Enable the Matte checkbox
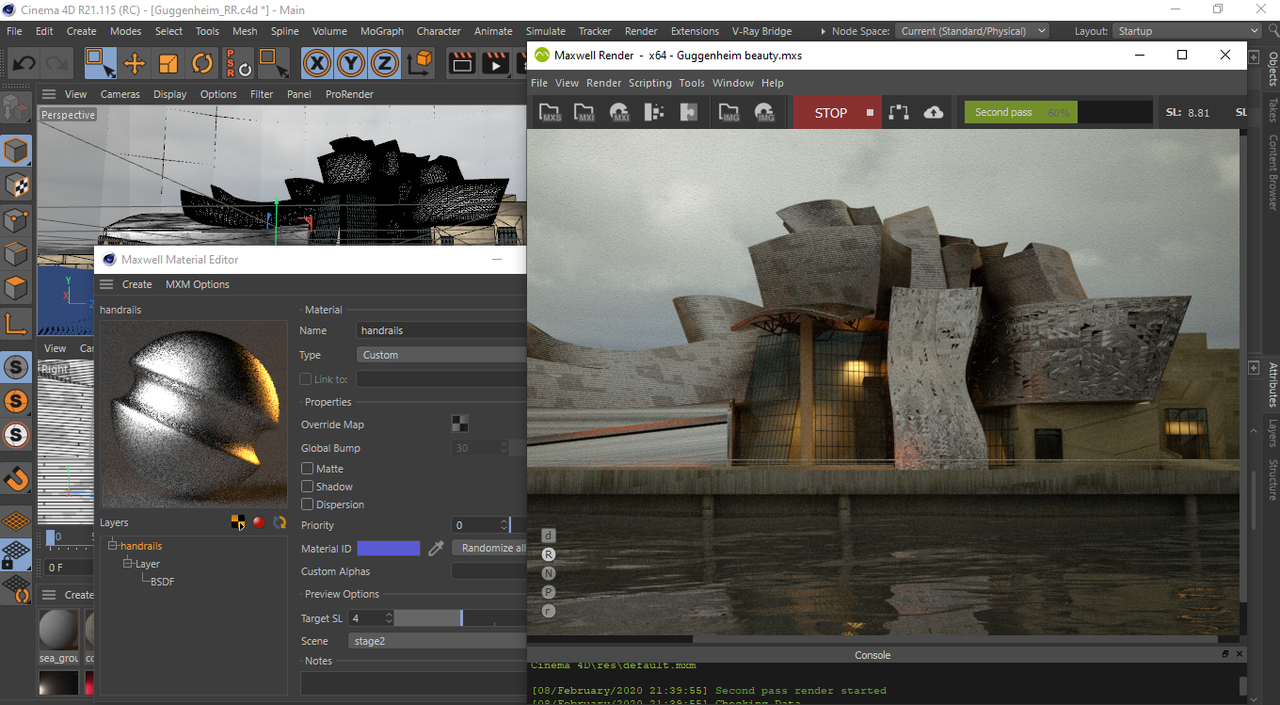 [307, 468]
